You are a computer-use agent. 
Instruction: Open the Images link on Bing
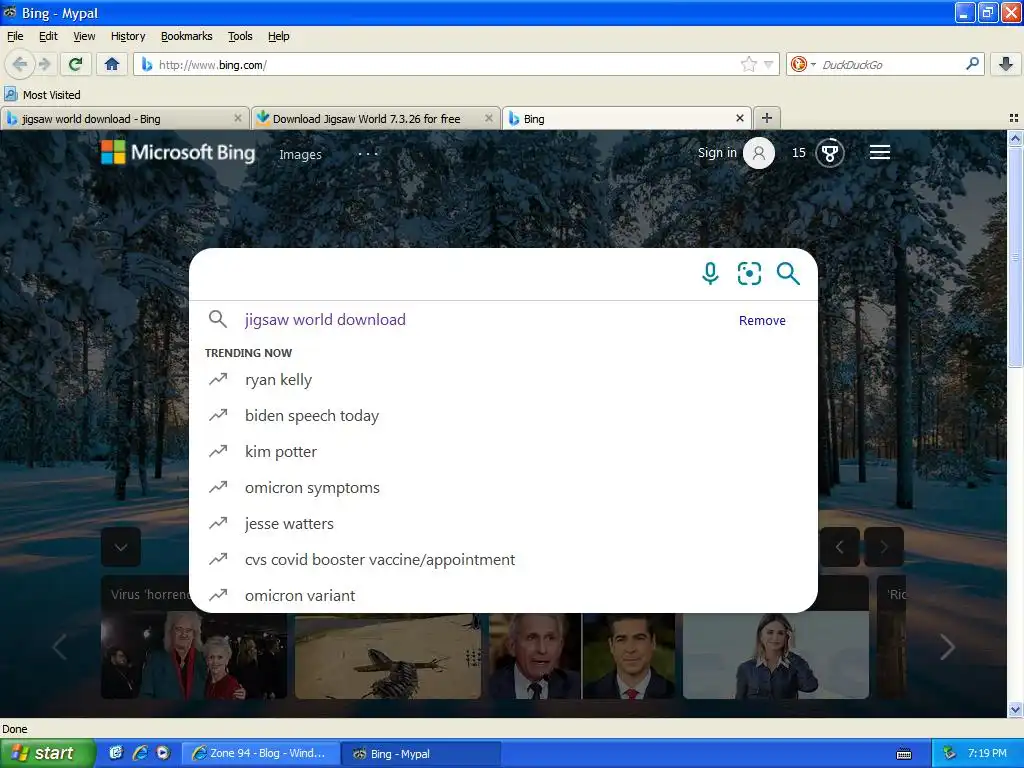[x=300, y=154]
